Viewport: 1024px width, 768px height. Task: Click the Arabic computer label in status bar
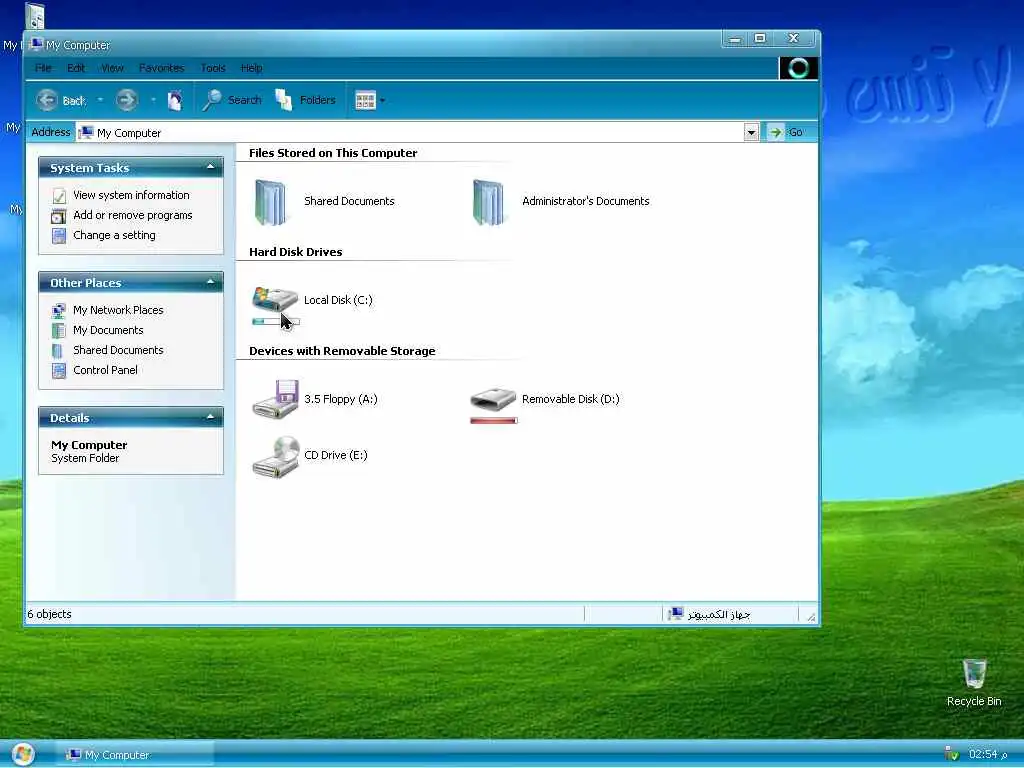coord(718,615)
